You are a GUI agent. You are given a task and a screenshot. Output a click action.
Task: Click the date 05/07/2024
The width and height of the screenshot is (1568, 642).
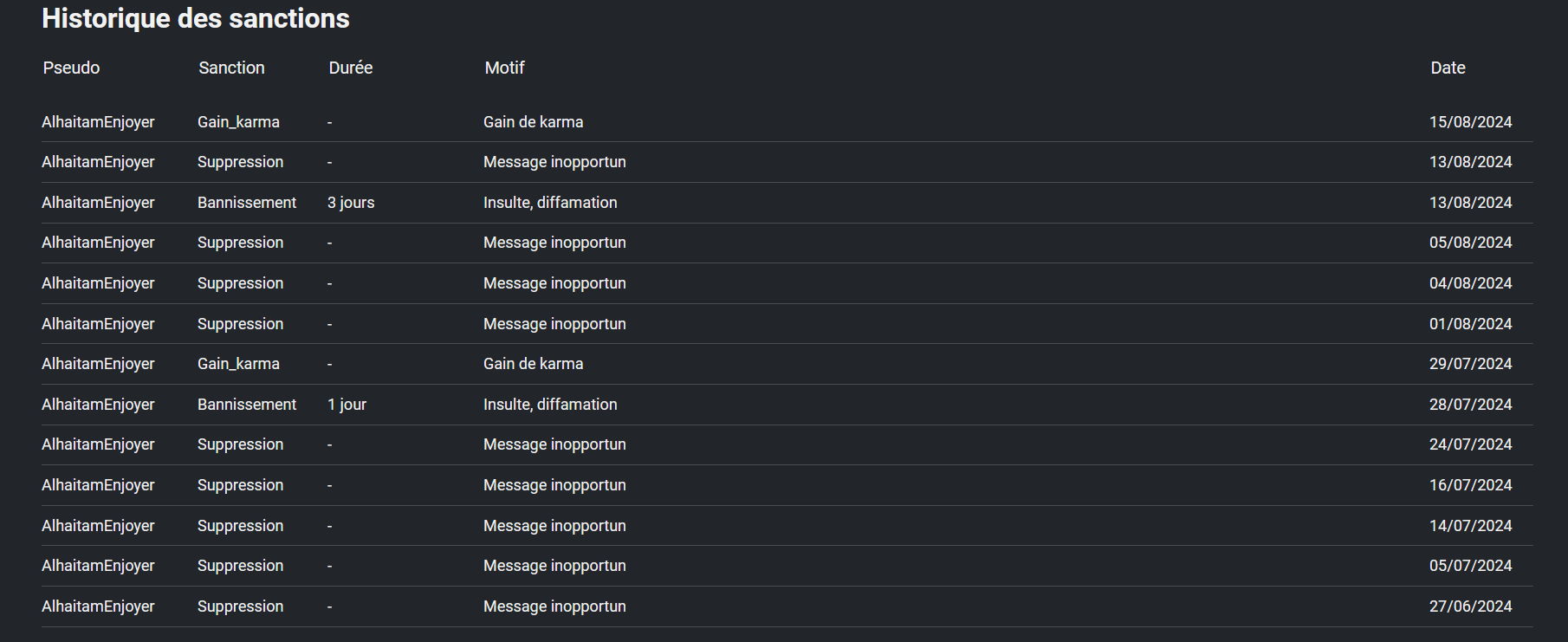pyautogui.click(x=1470, y=566)
